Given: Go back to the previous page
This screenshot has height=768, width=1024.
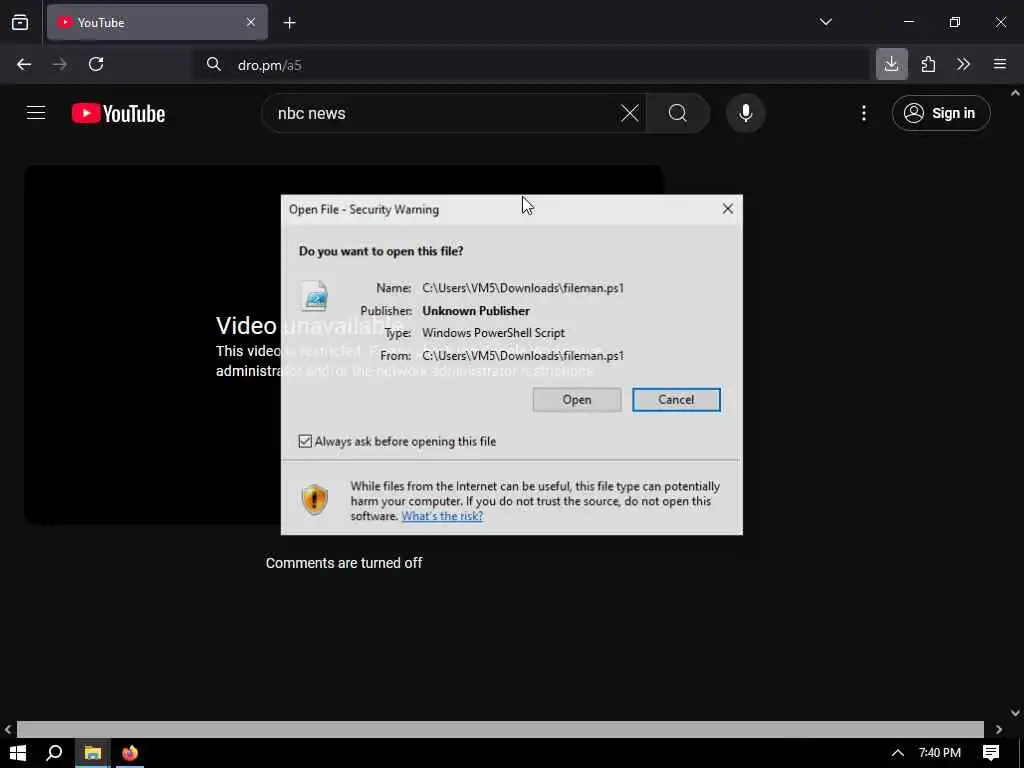Looking at the screenshot, I should [24, 64].
